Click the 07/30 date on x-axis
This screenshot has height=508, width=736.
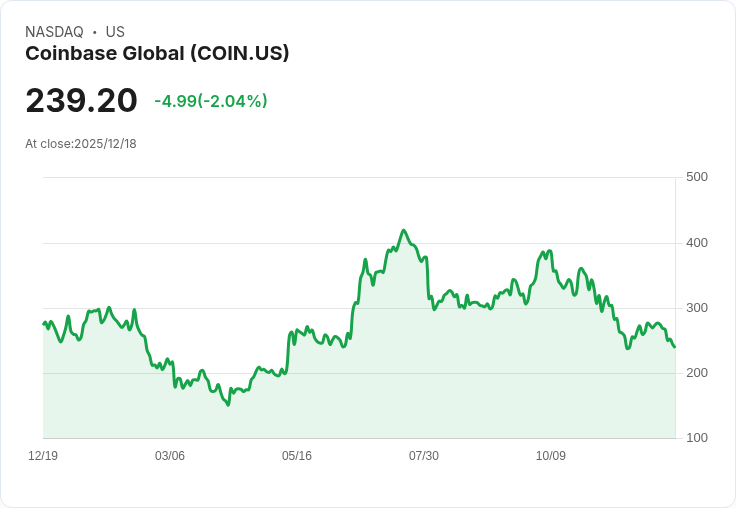point(424,456)
